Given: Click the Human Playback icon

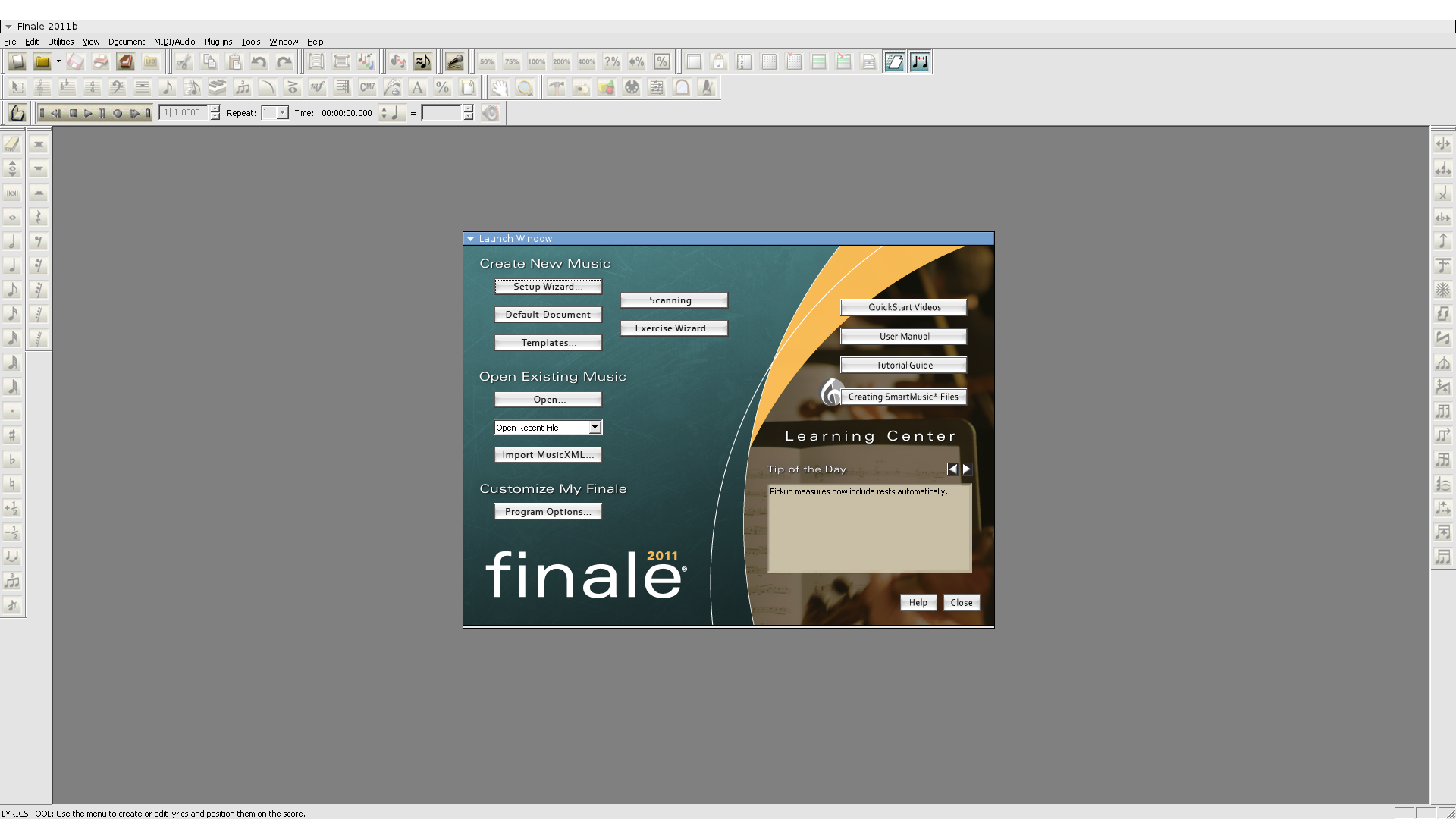Looking at the screenshot, I should (x=423, y=62).
